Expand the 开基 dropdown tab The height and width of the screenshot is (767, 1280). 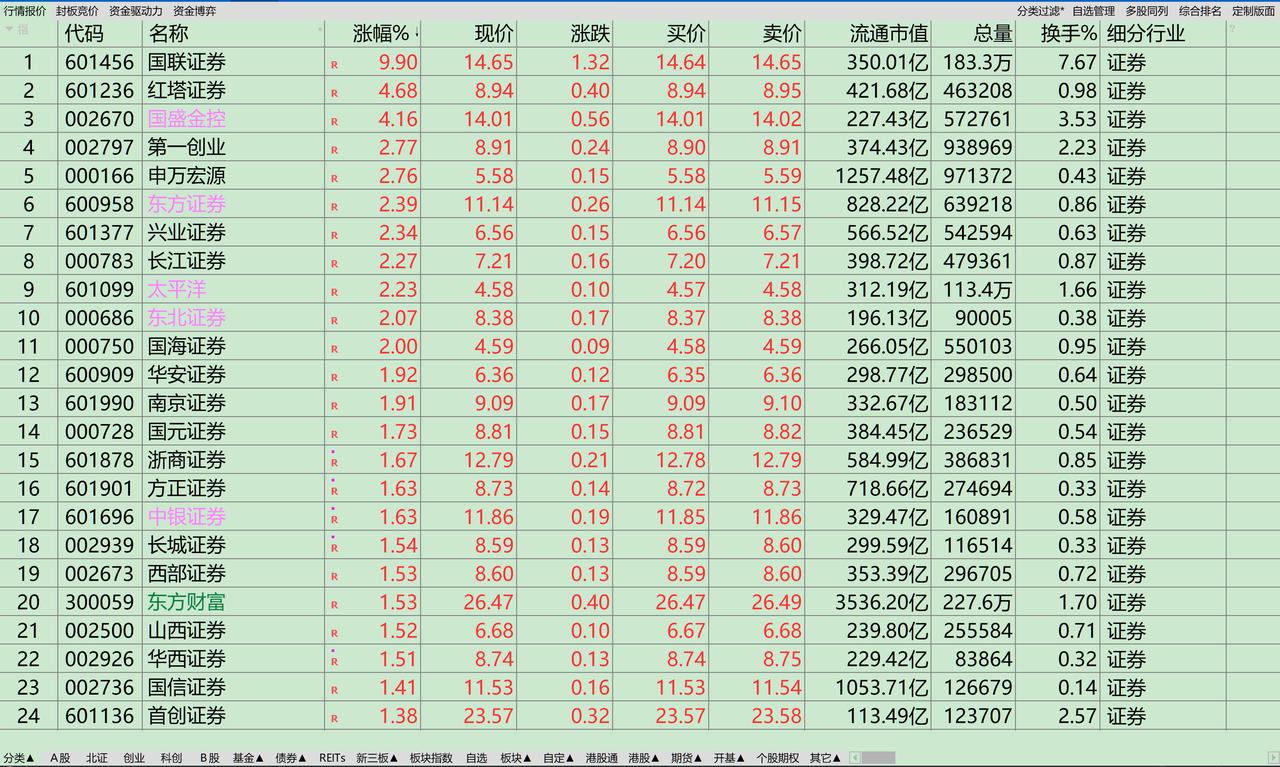(x=730, y=758)
